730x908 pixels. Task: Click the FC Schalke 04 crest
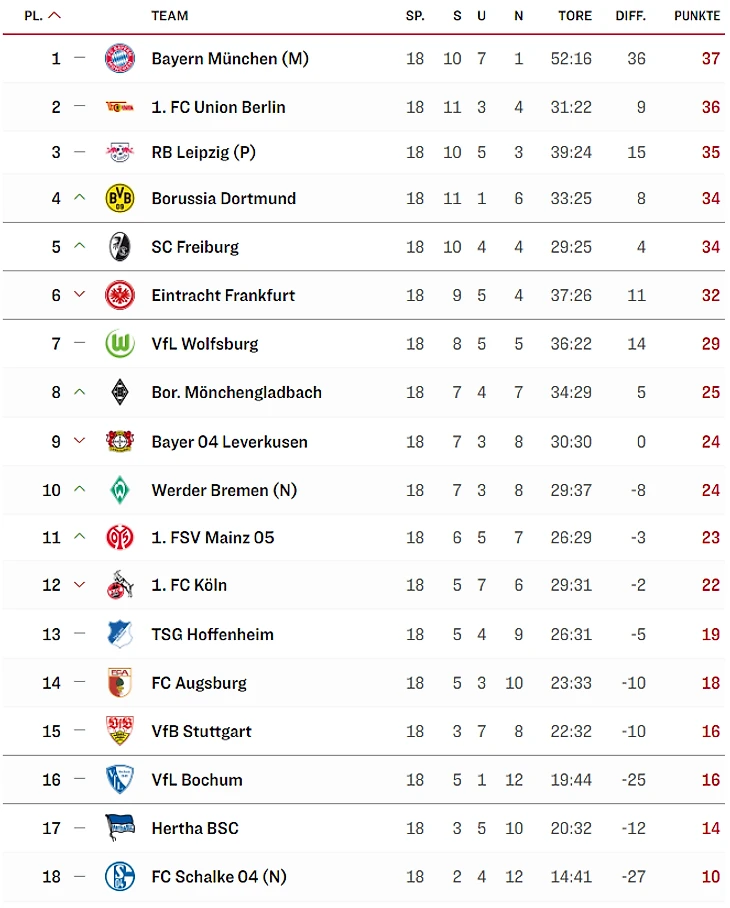[x=120, y=877]
